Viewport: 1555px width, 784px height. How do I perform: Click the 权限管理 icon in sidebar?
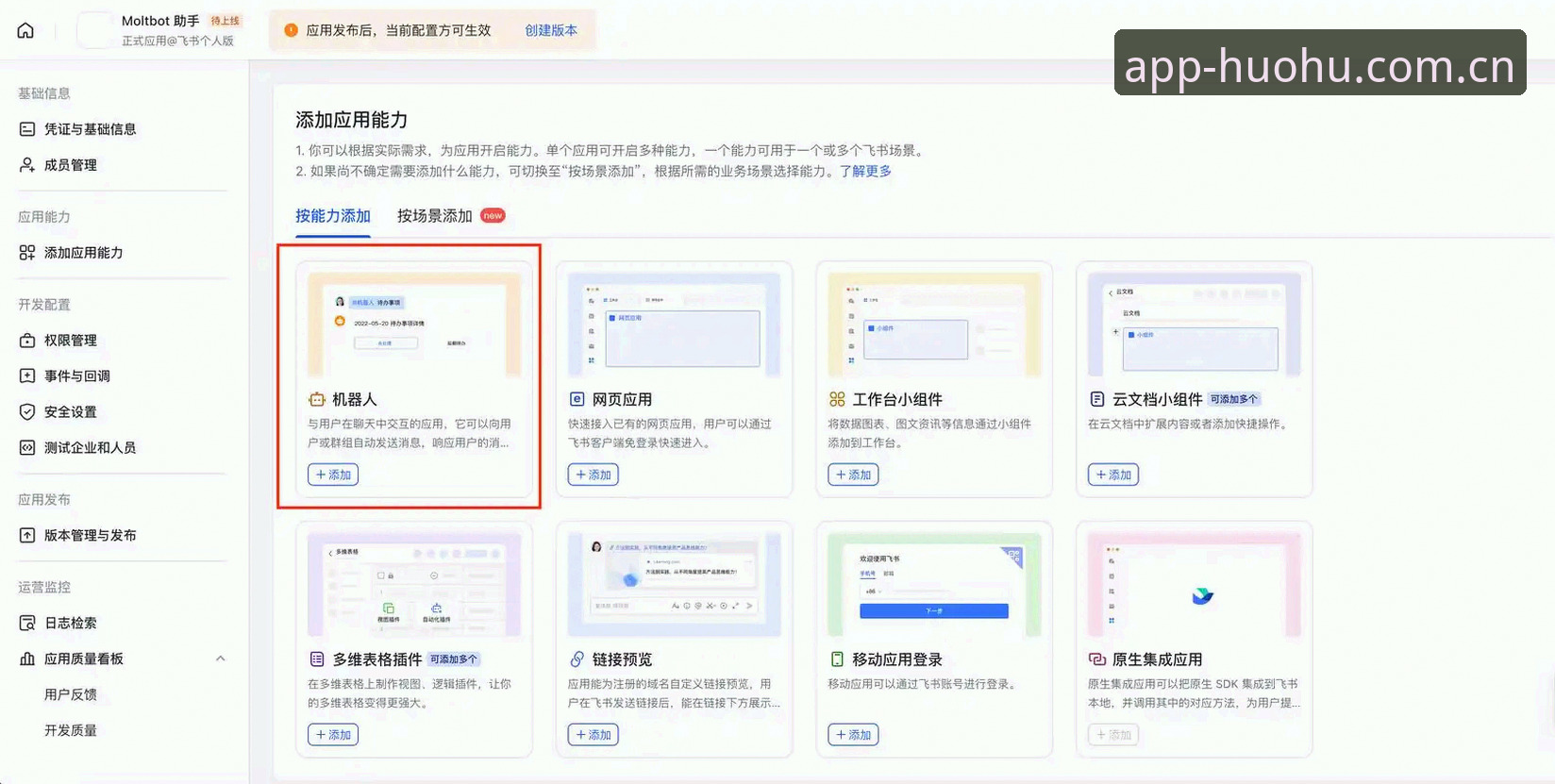27,341
